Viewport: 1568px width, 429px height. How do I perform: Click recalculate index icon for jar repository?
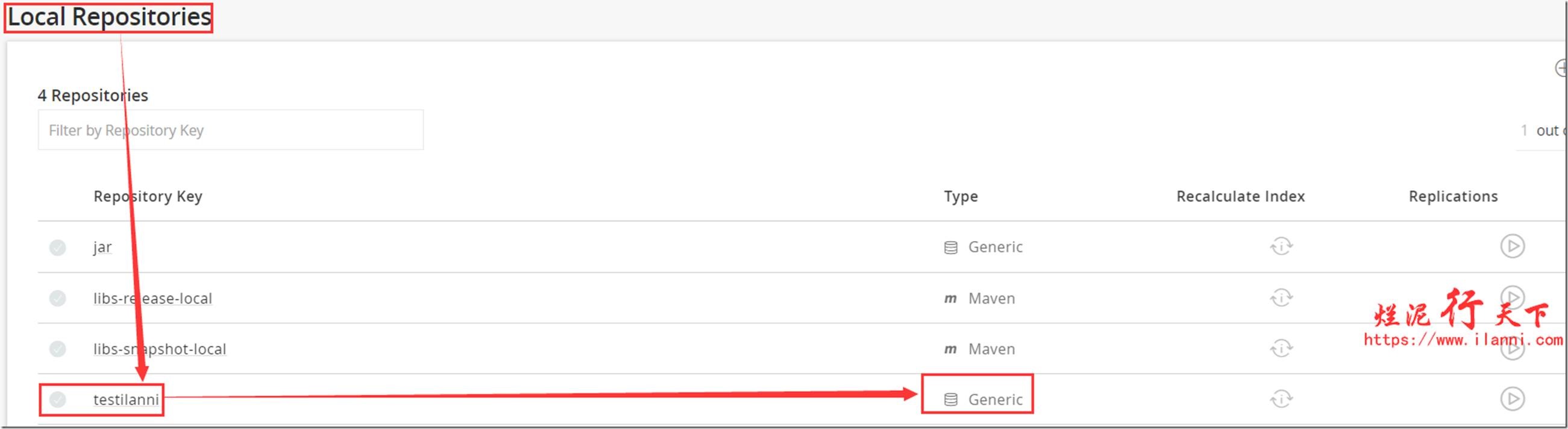point(1281,246)
